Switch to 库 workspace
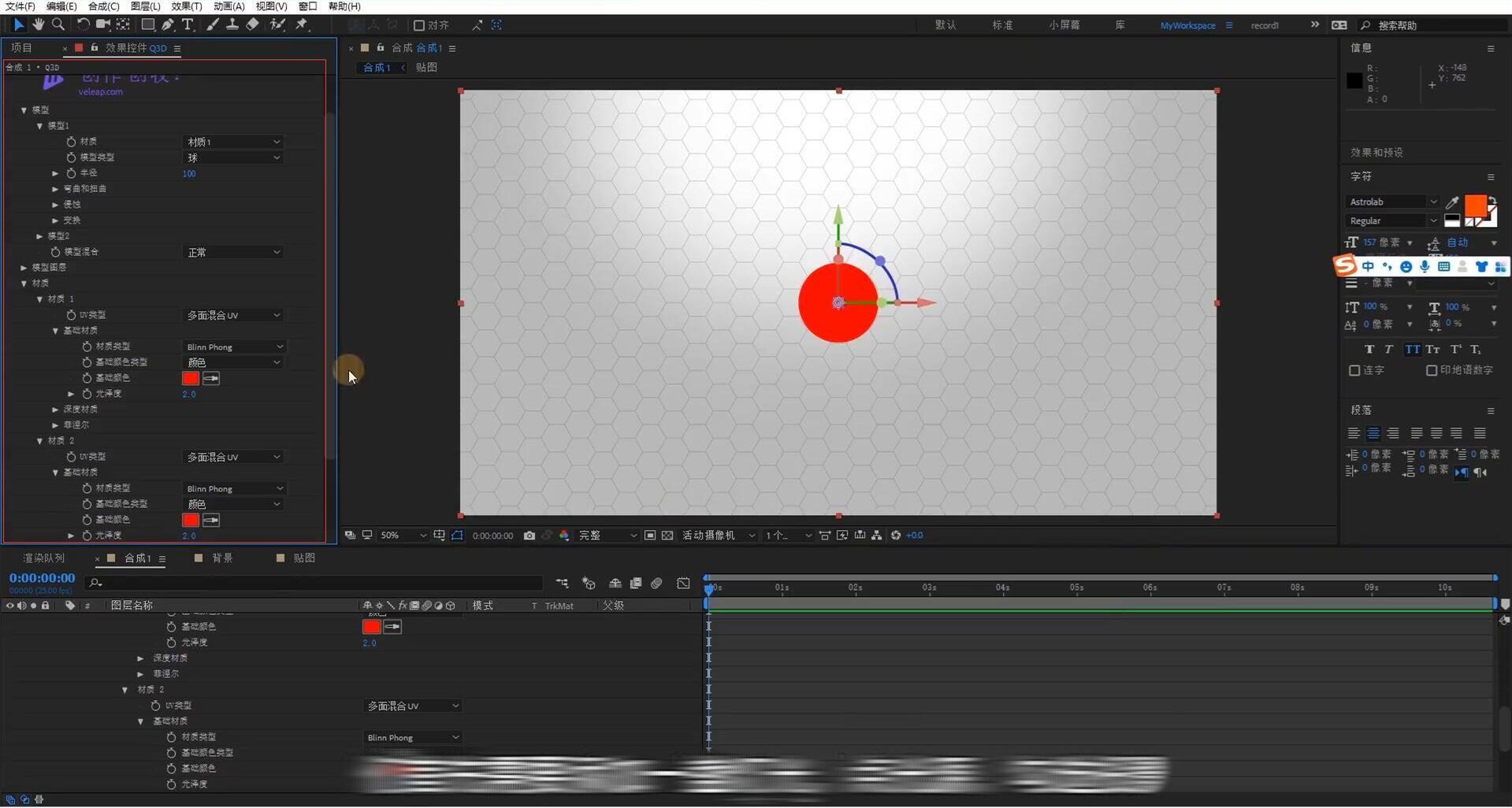Image resolution: width=1512 pixels, height=808 pixels. point(1120,25)
